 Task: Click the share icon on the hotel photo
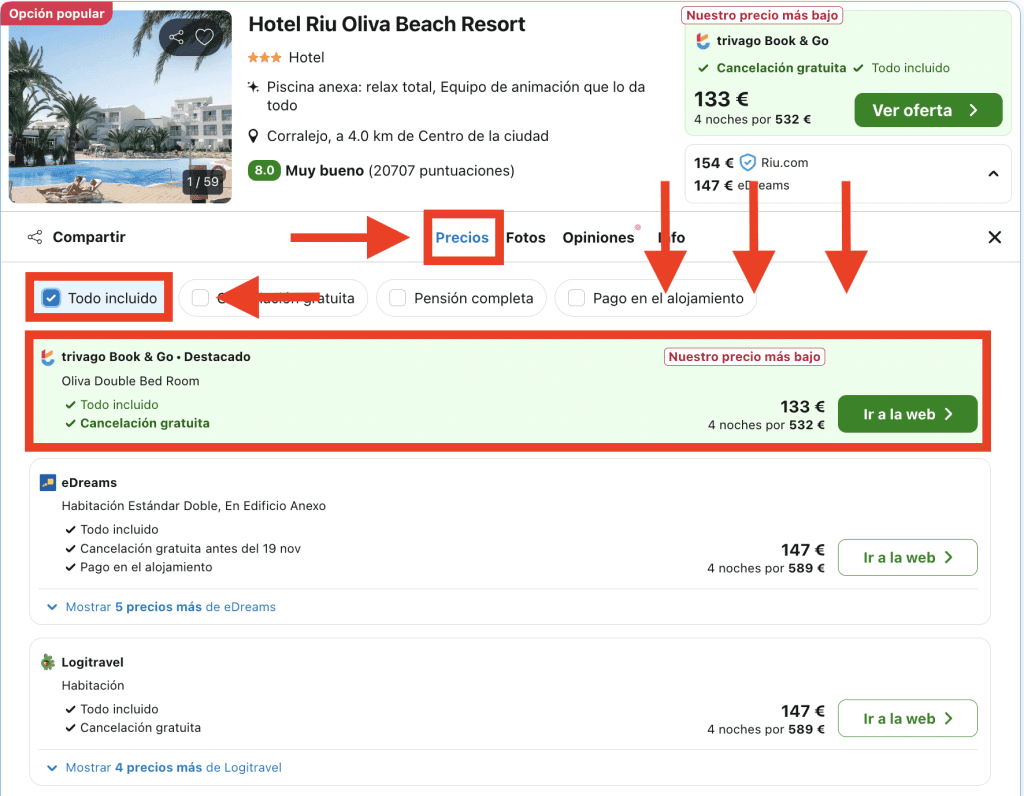[x=176, y=38]
